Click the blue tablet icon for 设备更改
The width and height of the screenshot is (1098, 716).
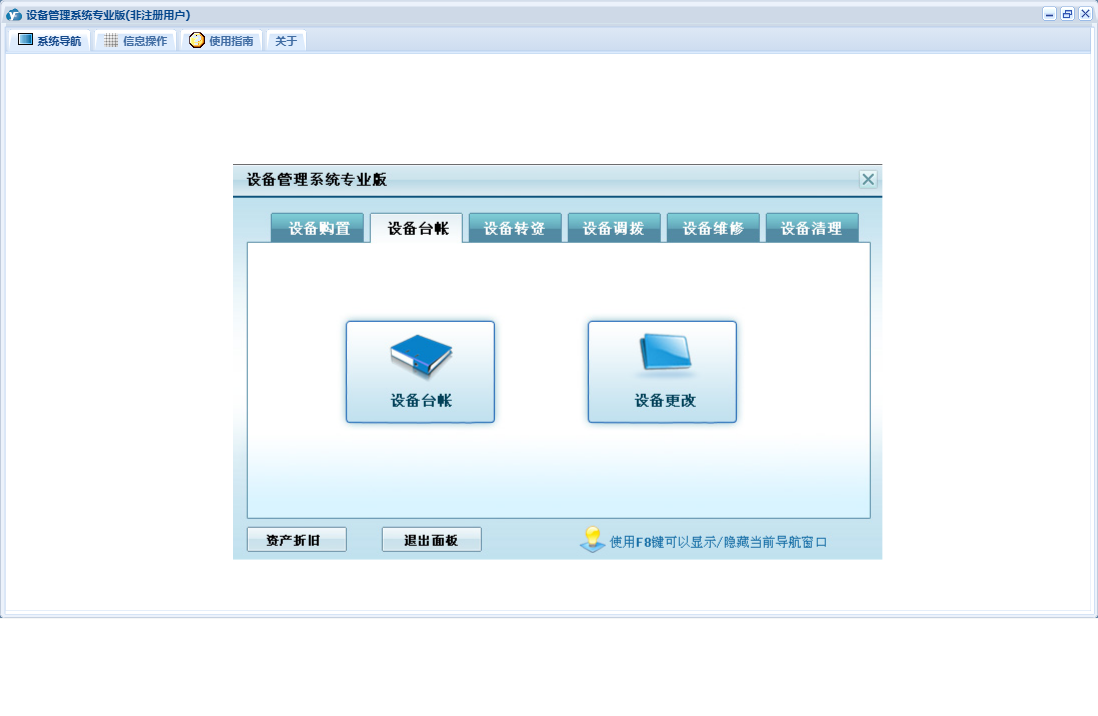pos(662,355)
